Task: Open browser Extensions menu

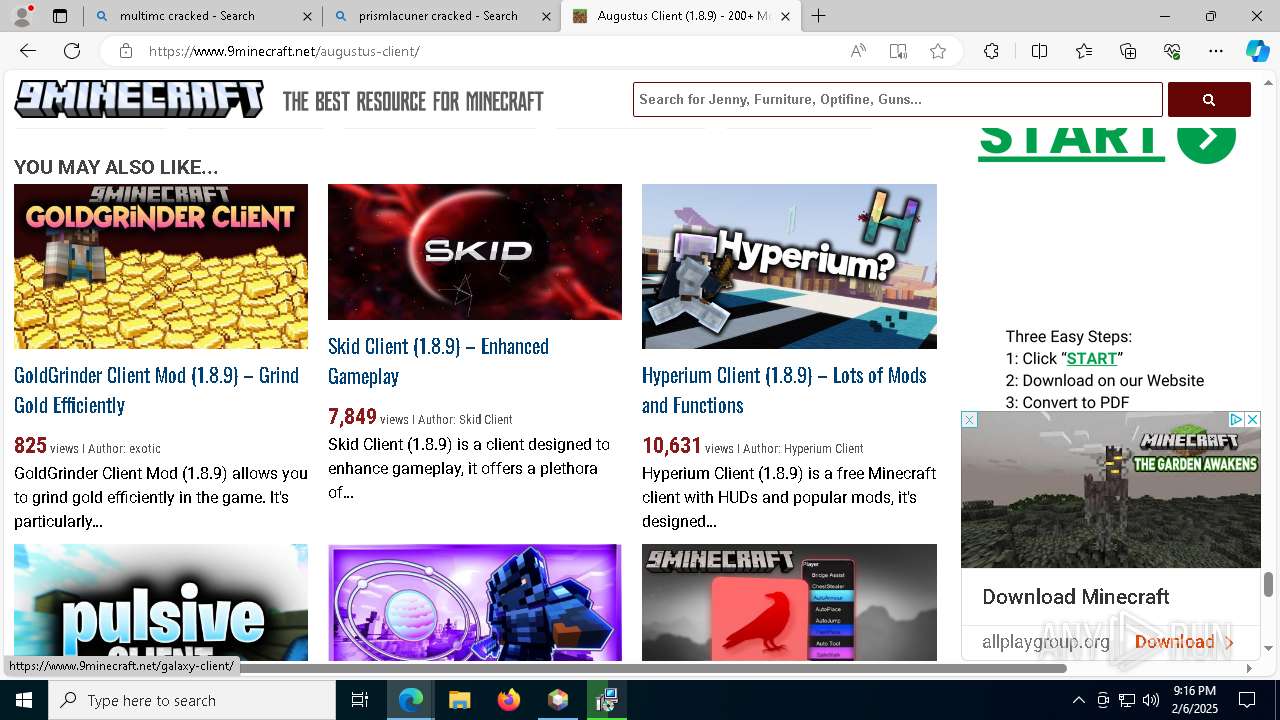Action: pos(991,51)
